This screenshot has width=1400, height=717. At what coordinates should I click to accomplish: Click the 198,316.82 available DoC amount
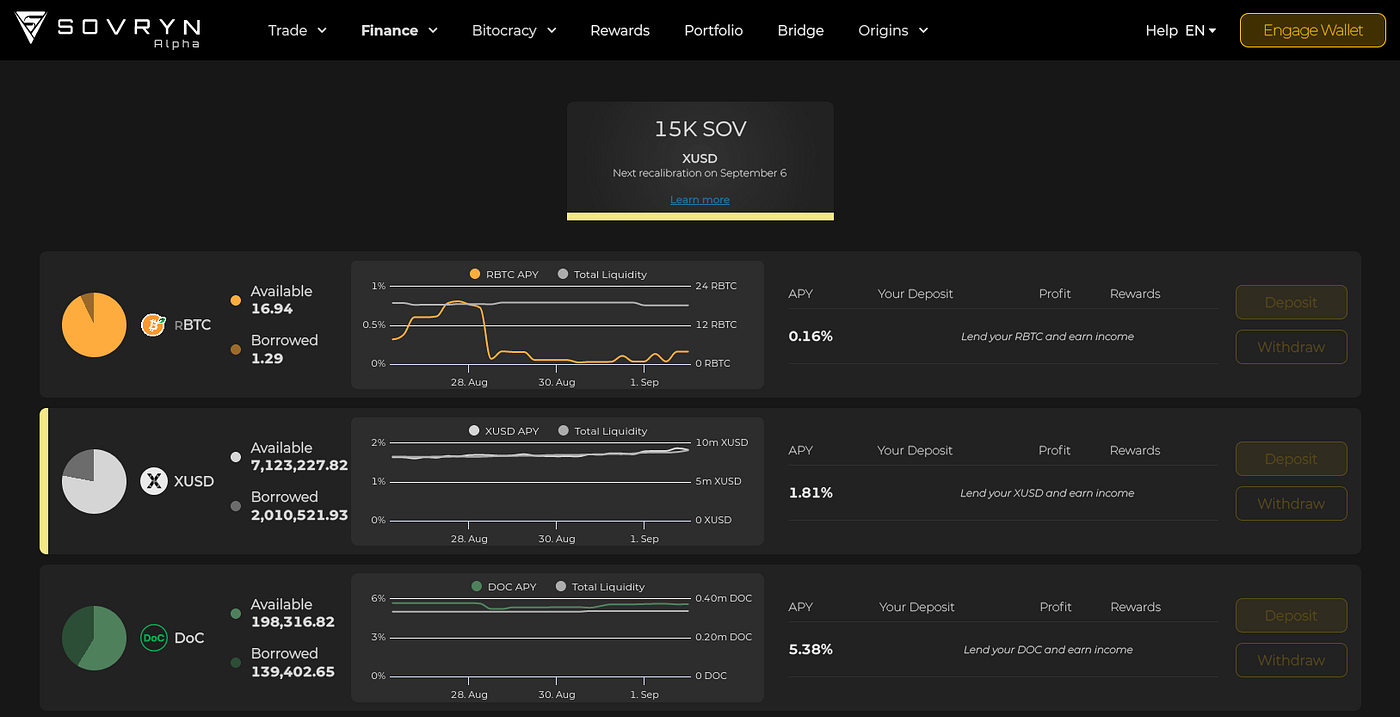coord(293,622)
